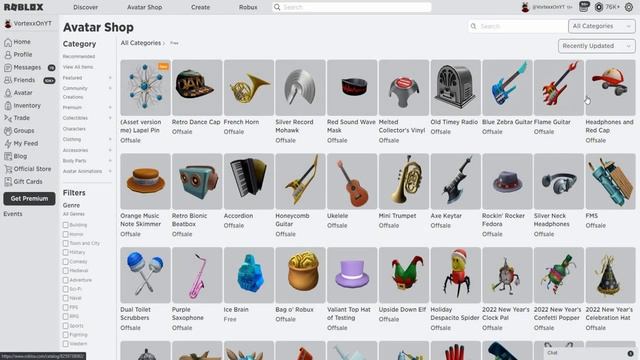640x360 pixels.
Task: Open the Accordion item thumbnail
Action: click(249, 181)
